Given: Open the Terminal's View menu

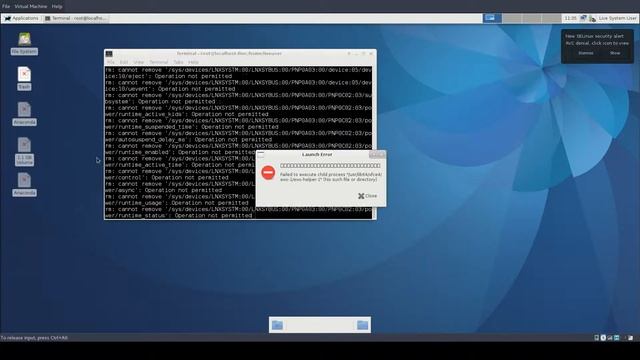Looking at the screenshot, I should 138,62.
